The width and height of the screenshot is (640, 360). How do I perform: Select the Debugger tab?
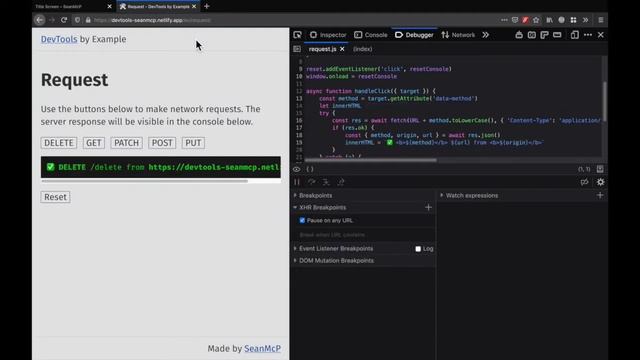[x=414, y=35]
